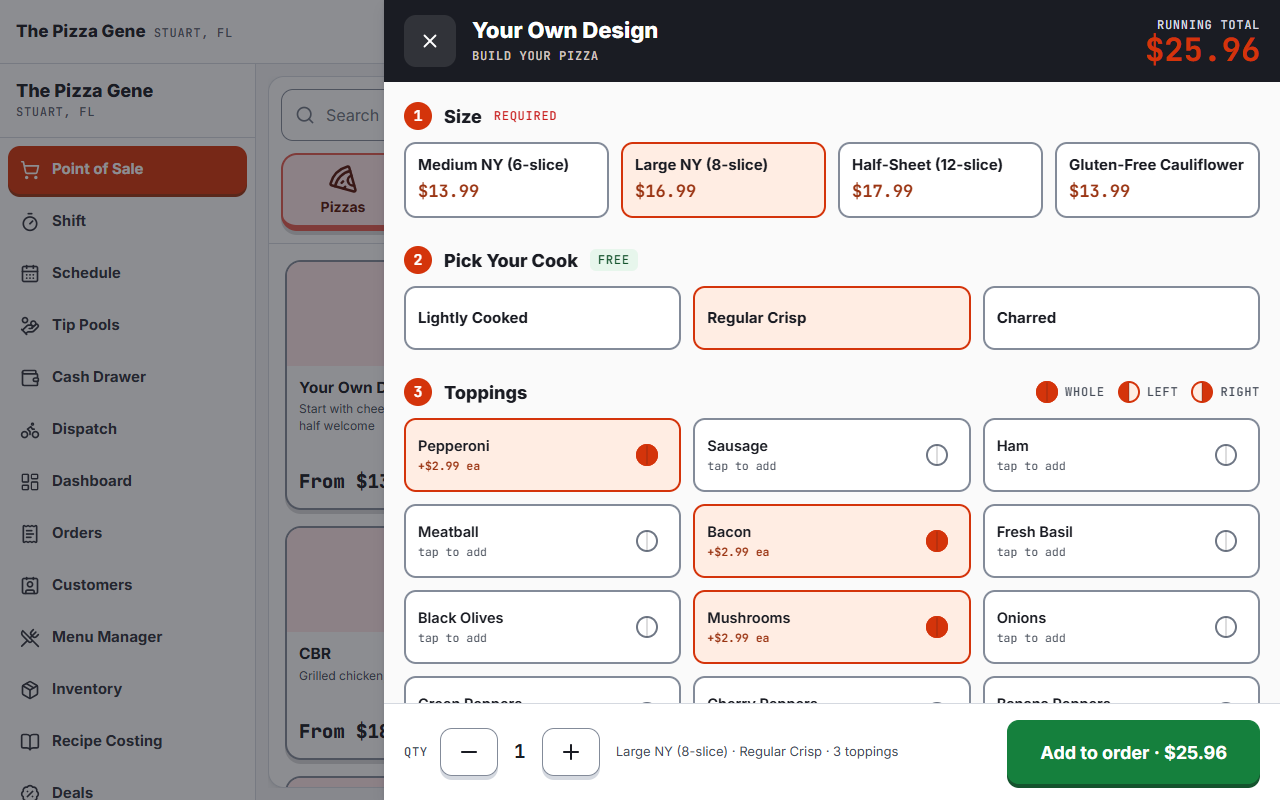The height and width of the screenshot is (800, 1280).
Task: Select Medium NY (6-slice) size
Action: 506,180
